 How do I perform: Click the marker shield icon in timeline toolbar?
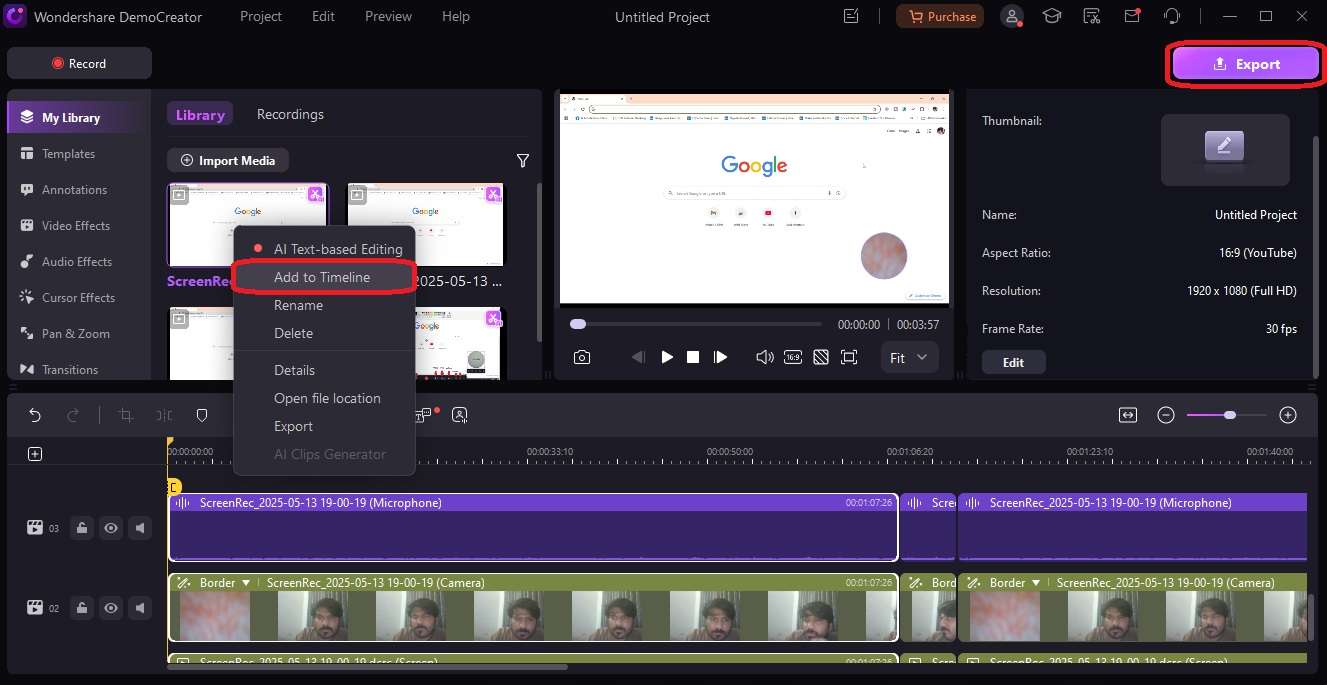pos(201,415)
